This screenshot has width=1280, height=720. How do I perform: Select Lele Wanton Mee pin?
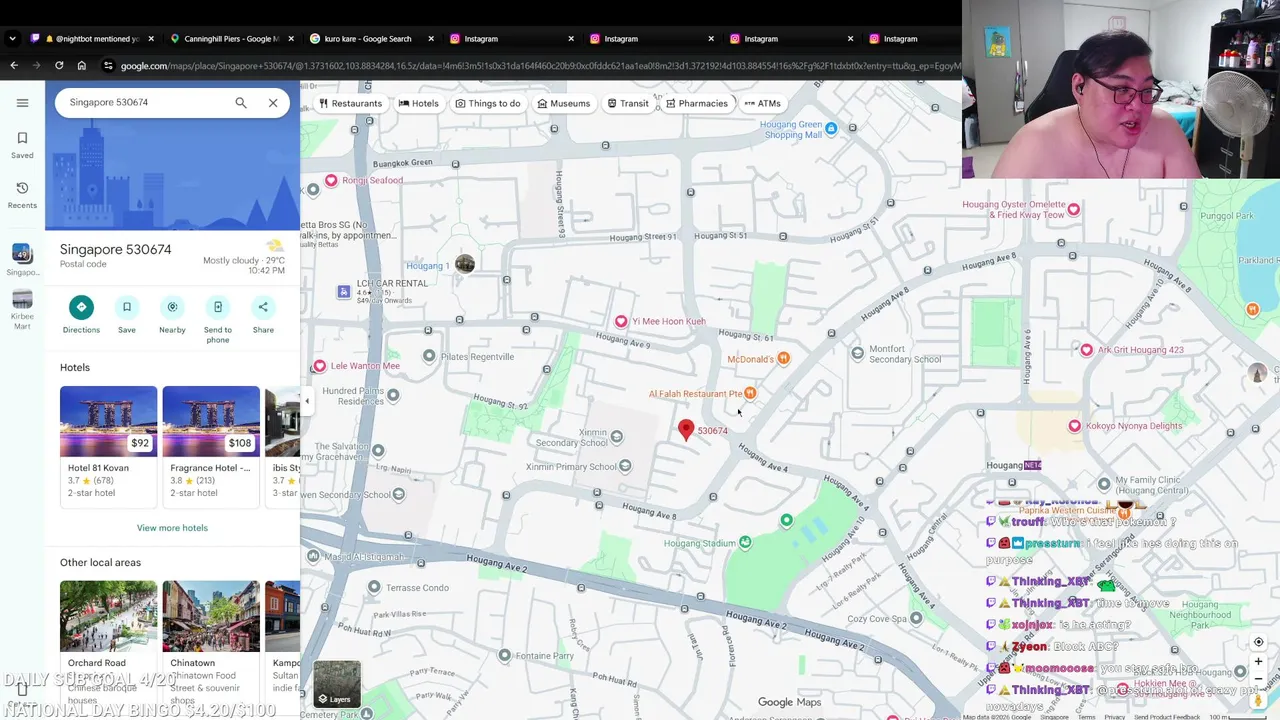[x=319, y=366]
